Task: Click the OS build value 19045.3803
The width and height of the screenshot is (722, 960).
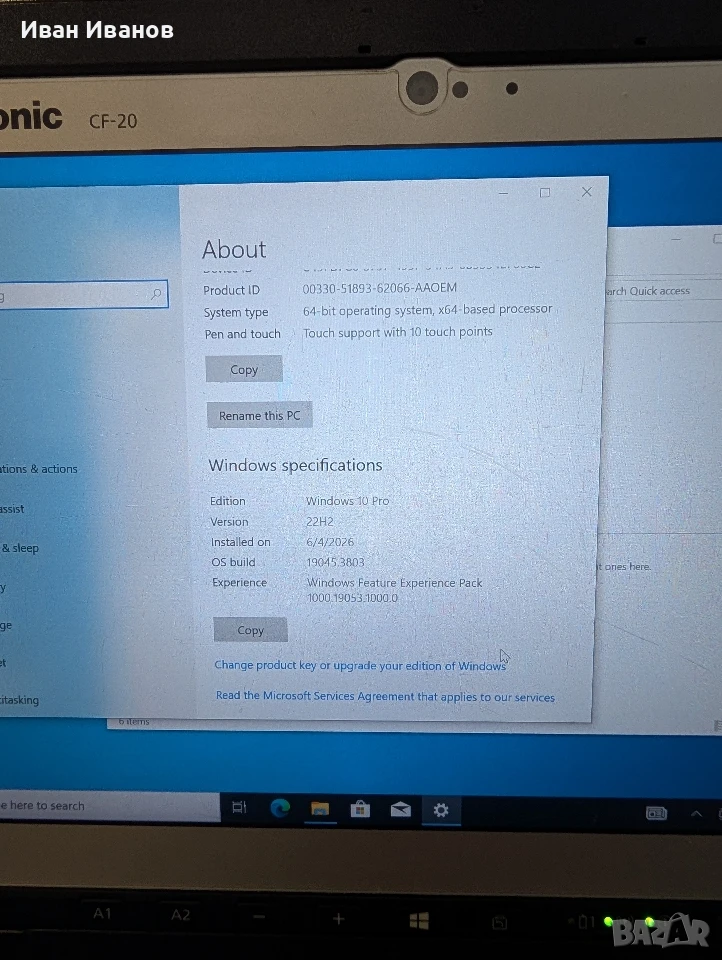Action: point(335,562)
